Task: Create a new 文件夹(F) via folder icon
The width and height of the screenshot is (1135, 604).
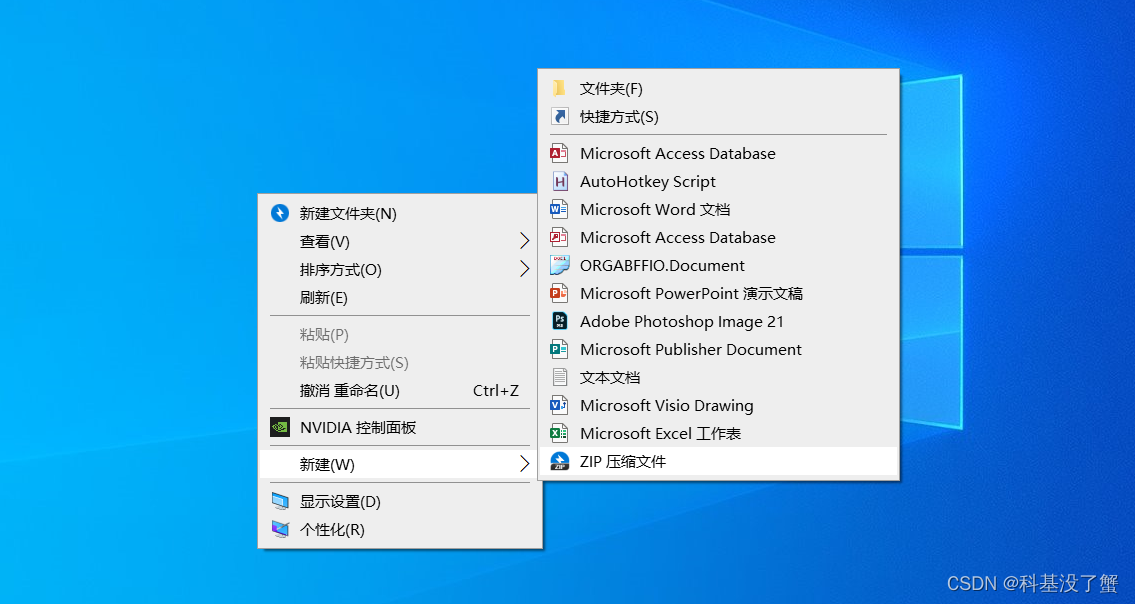Action: point(559,88)
